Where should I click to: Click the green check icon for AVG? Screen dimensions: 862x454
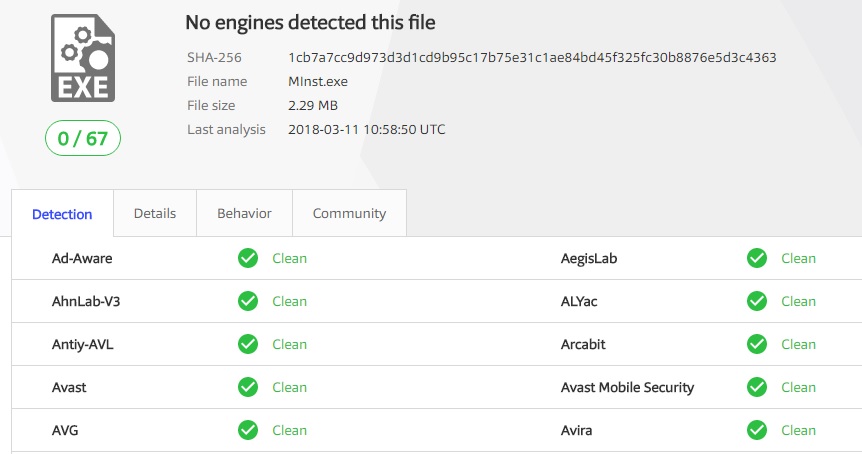(248, 430)
